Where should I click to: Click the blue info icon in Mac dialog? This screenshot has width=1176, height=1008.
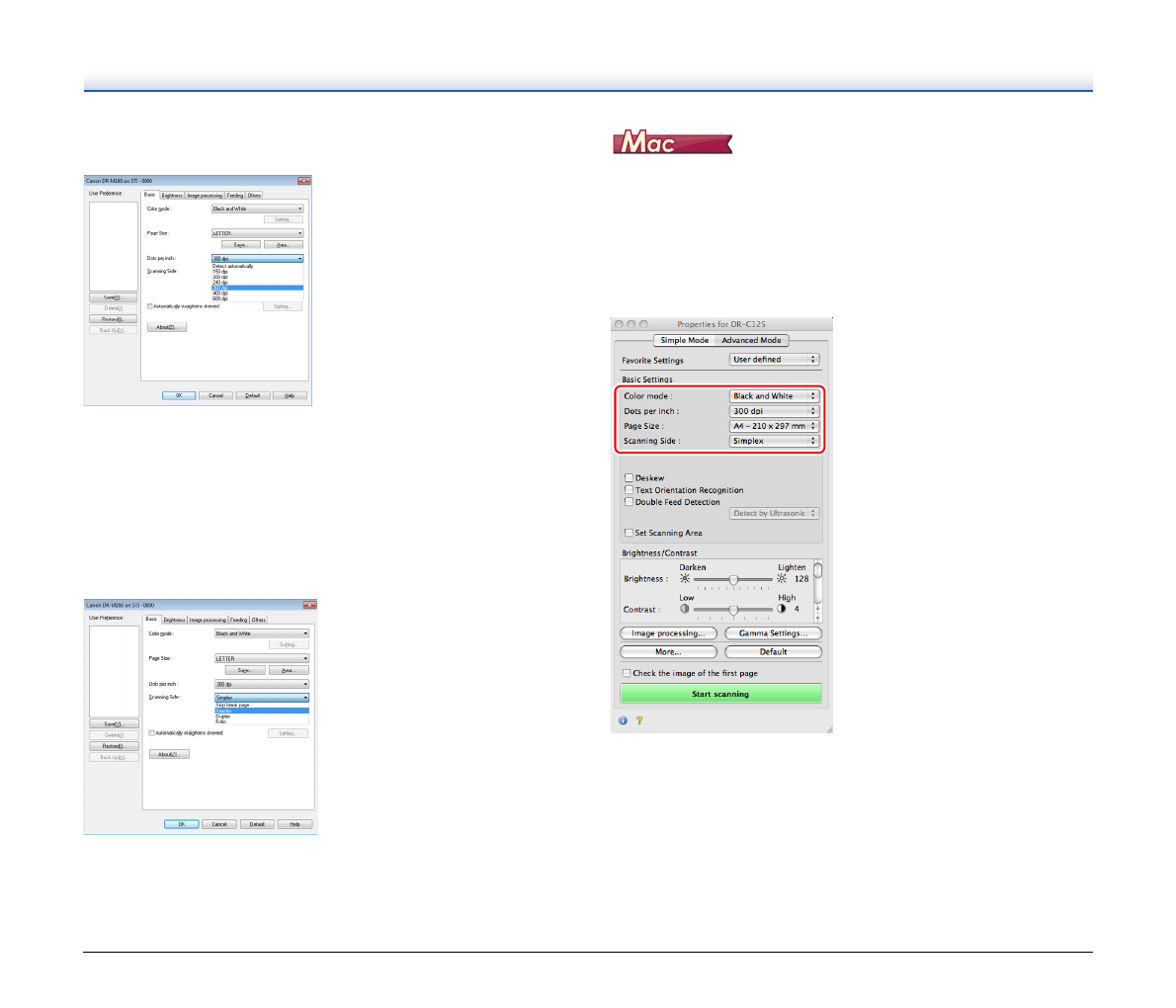coord(623,720)
